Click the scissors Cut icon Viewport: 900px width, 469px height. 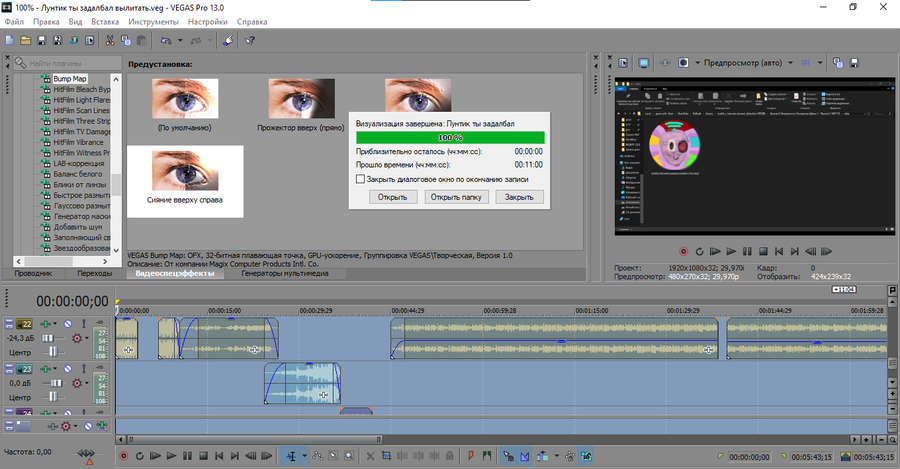[x=110, y=40]
